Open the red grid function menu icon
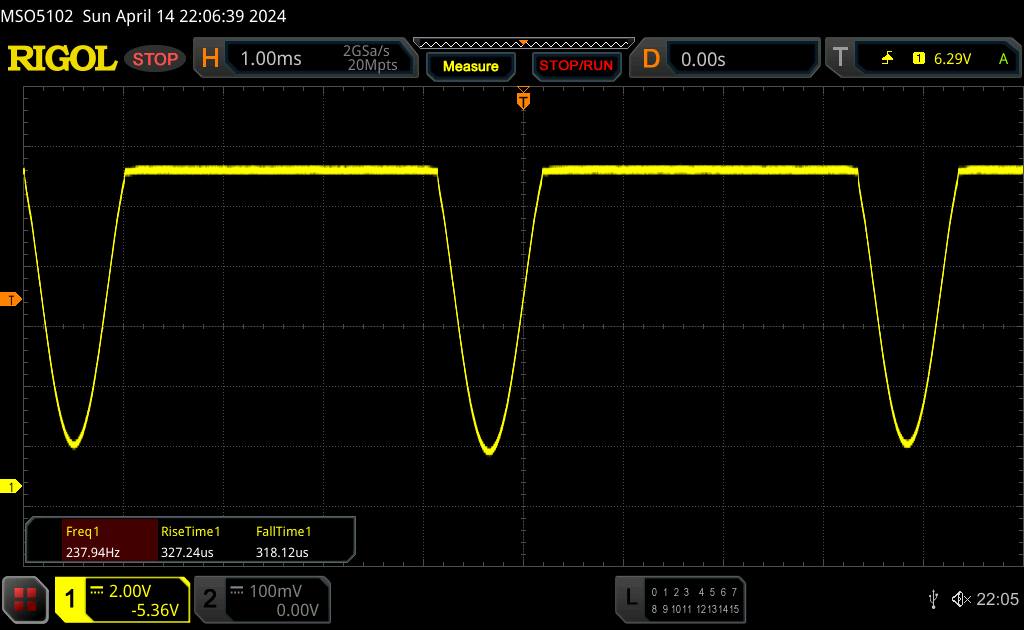The height and width of the screenshot is (630, 1024). [x=25, y=599]
